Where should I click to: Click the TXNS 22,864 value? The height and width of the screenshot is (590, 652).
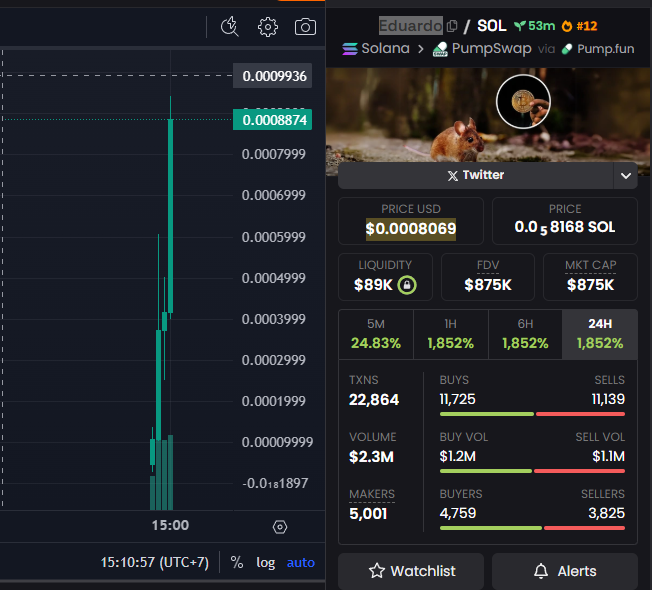pos(374,400)
